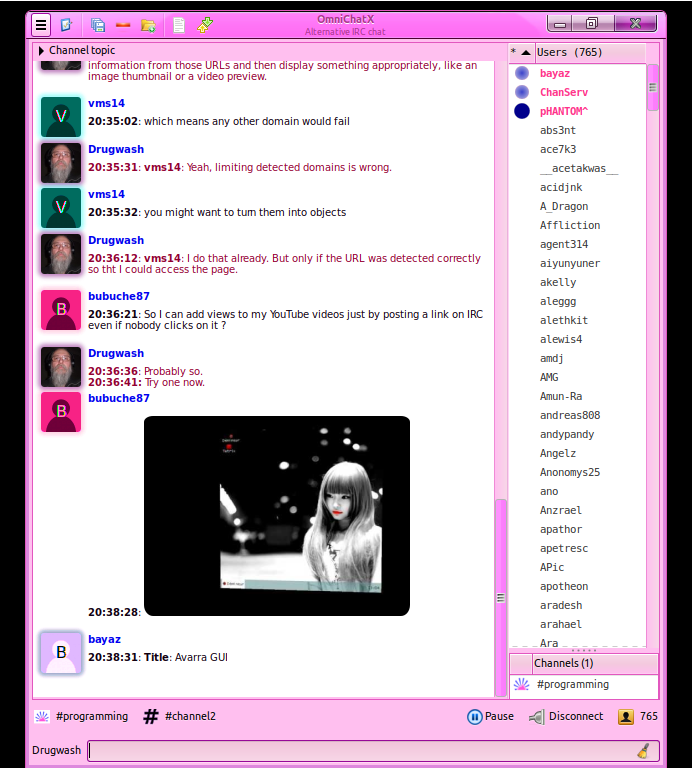Viewport: 692px width, 768px height.
Task: Select user Anzrael
Action: click(561, 510)
